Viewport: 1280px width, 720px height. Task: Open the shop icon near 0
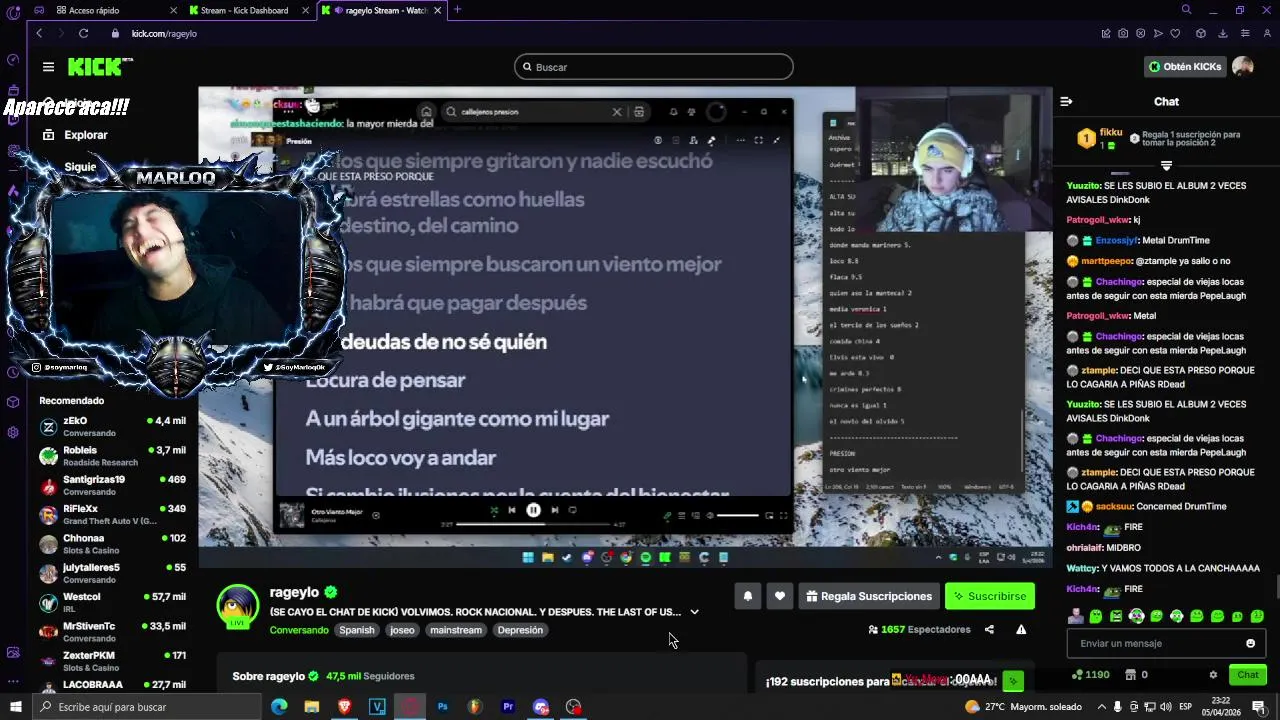click(x=1130, y=675)
